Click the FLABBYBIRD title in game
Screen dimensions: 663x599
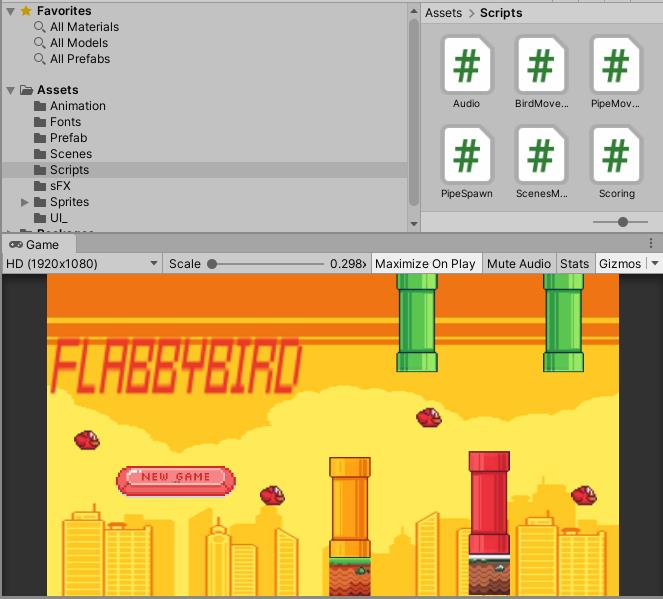point(176,366)
